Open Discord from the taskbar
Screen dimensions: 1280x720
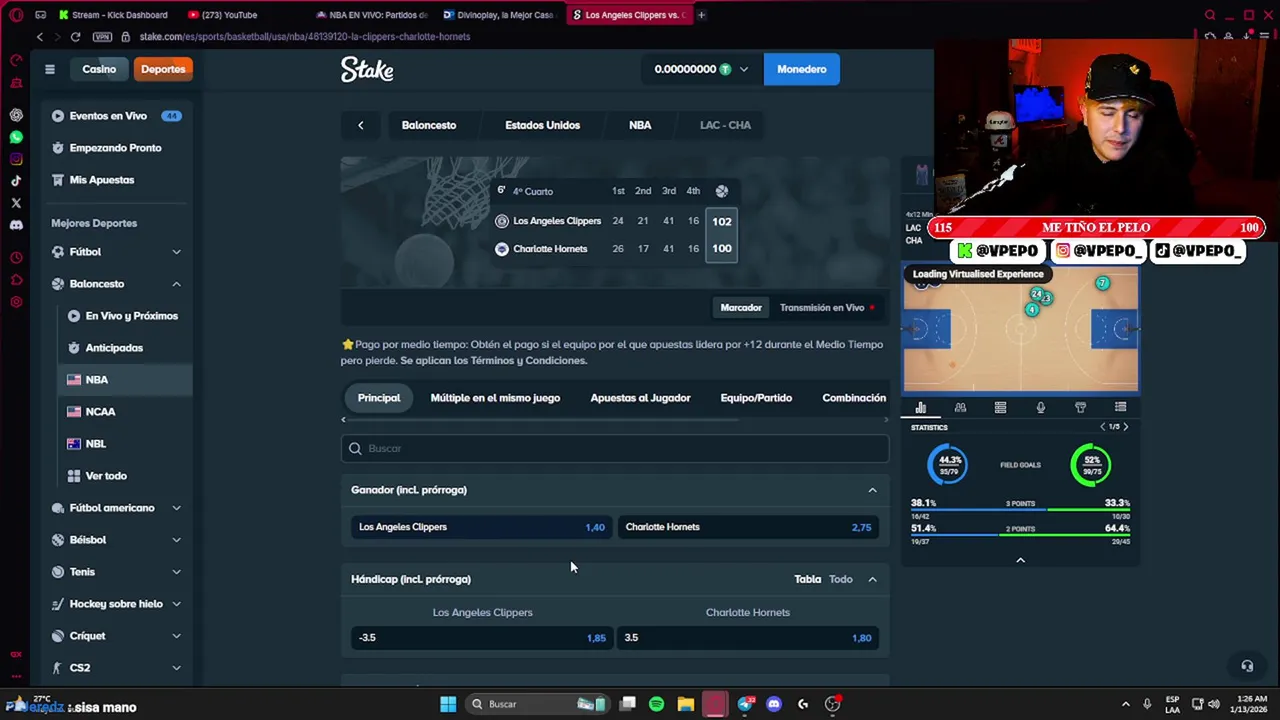click(x=773, y=704)
